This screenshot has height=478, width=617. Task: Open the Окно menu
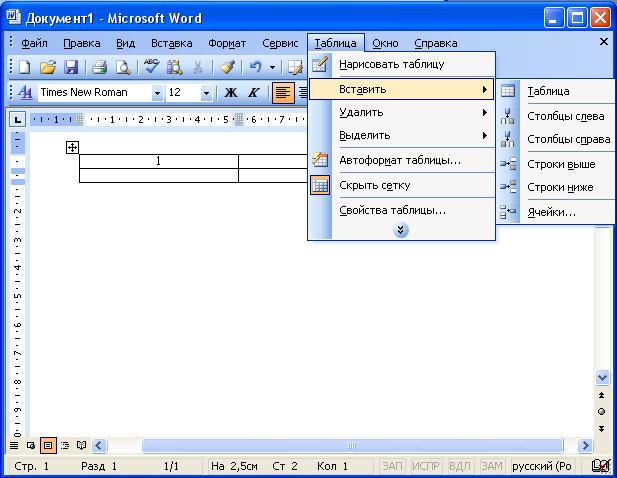(385, 43)
